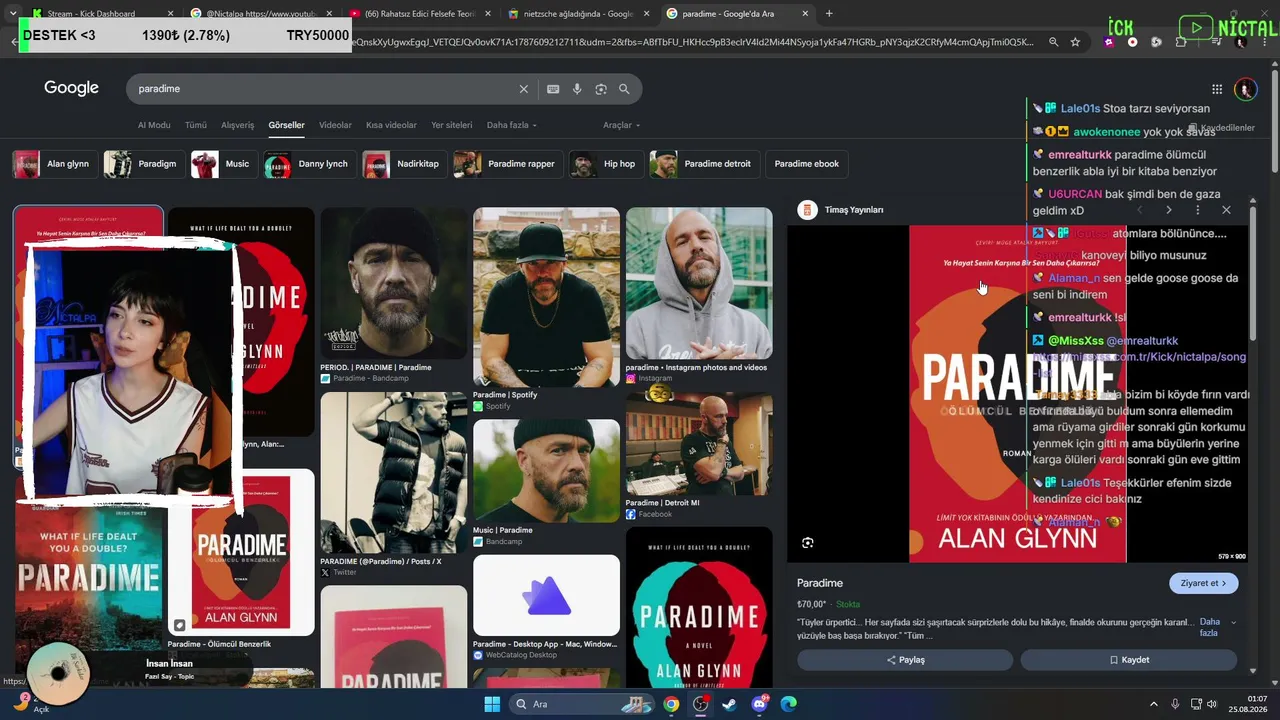Click the taskbar microphone tray icon
The width and height of the screenshot is (1280, 720).
click(1175, 704)
